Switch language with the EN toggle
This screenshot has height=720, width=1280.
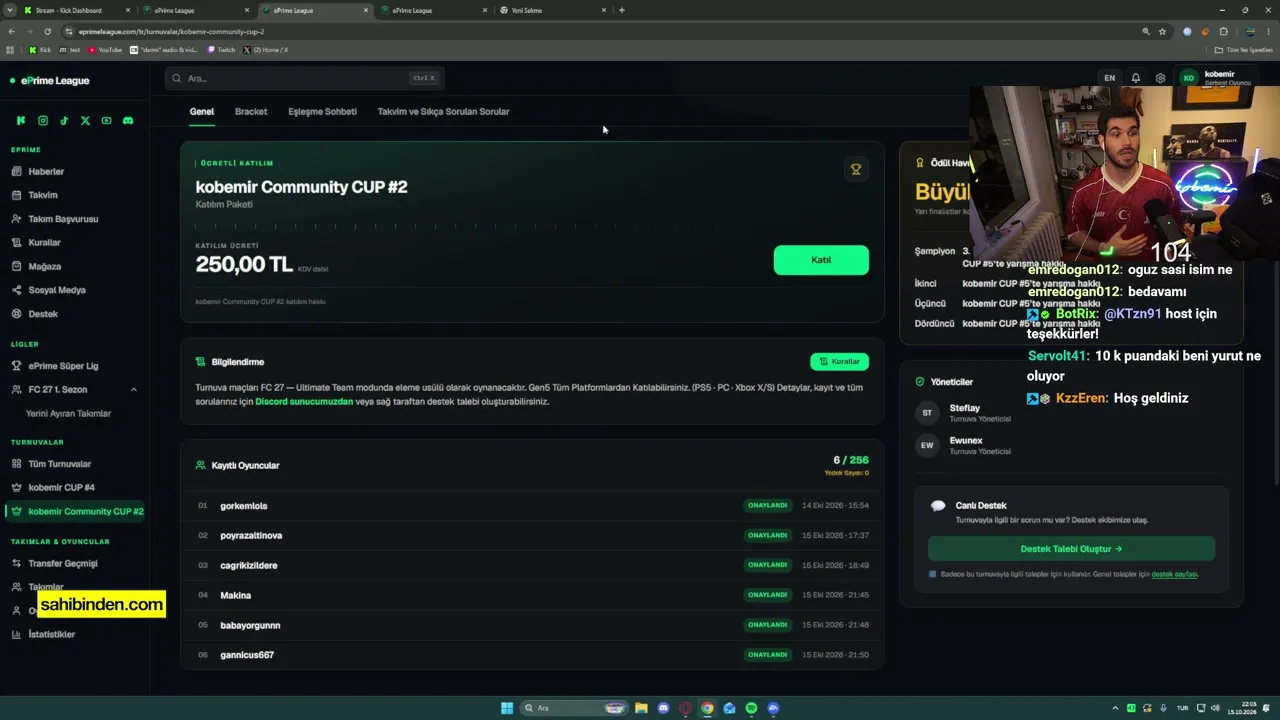pos(1109,78)
